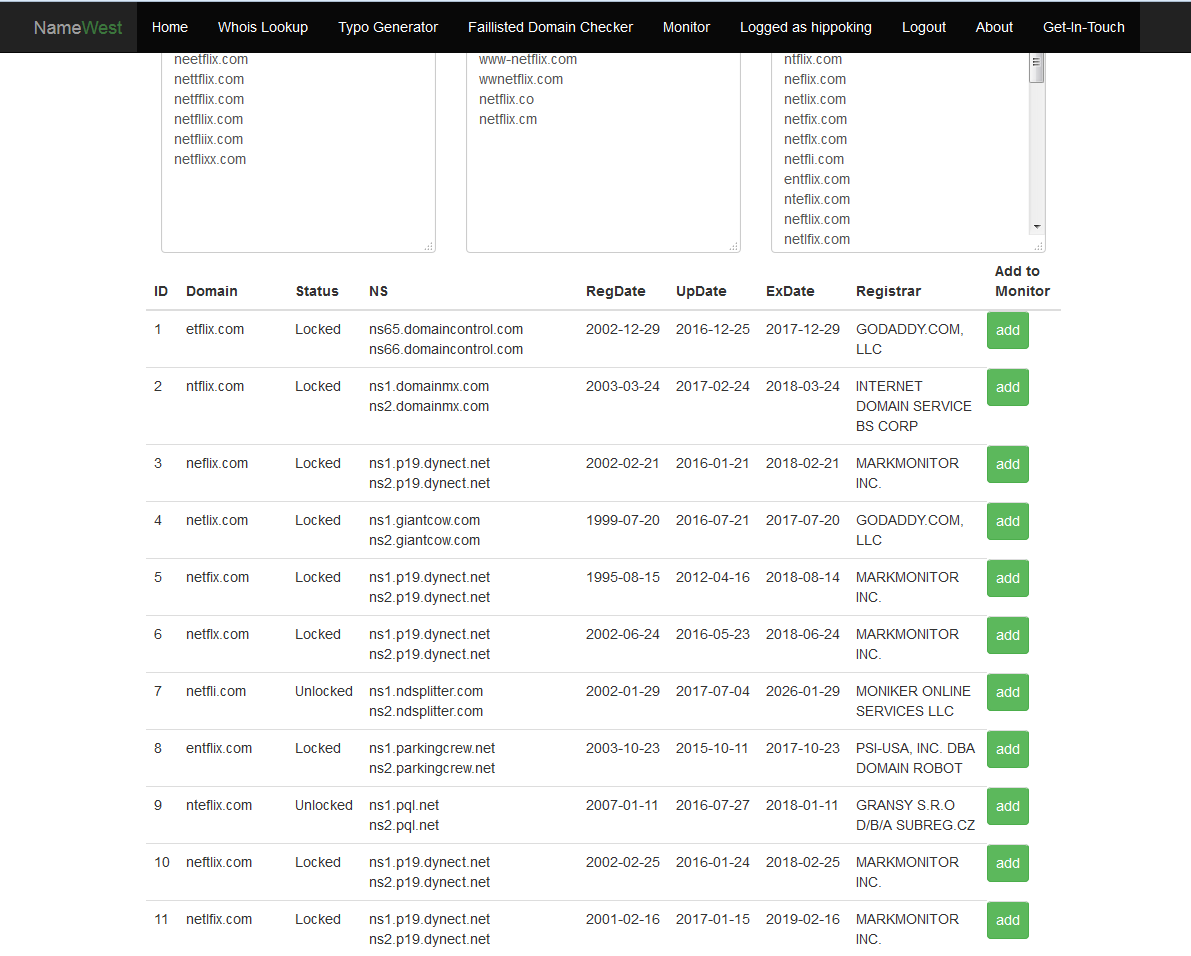Select RegDate 1995-08-15 for netfix.com
Viewport: 1191px width, 956px height.
click(x=623, y=578)
